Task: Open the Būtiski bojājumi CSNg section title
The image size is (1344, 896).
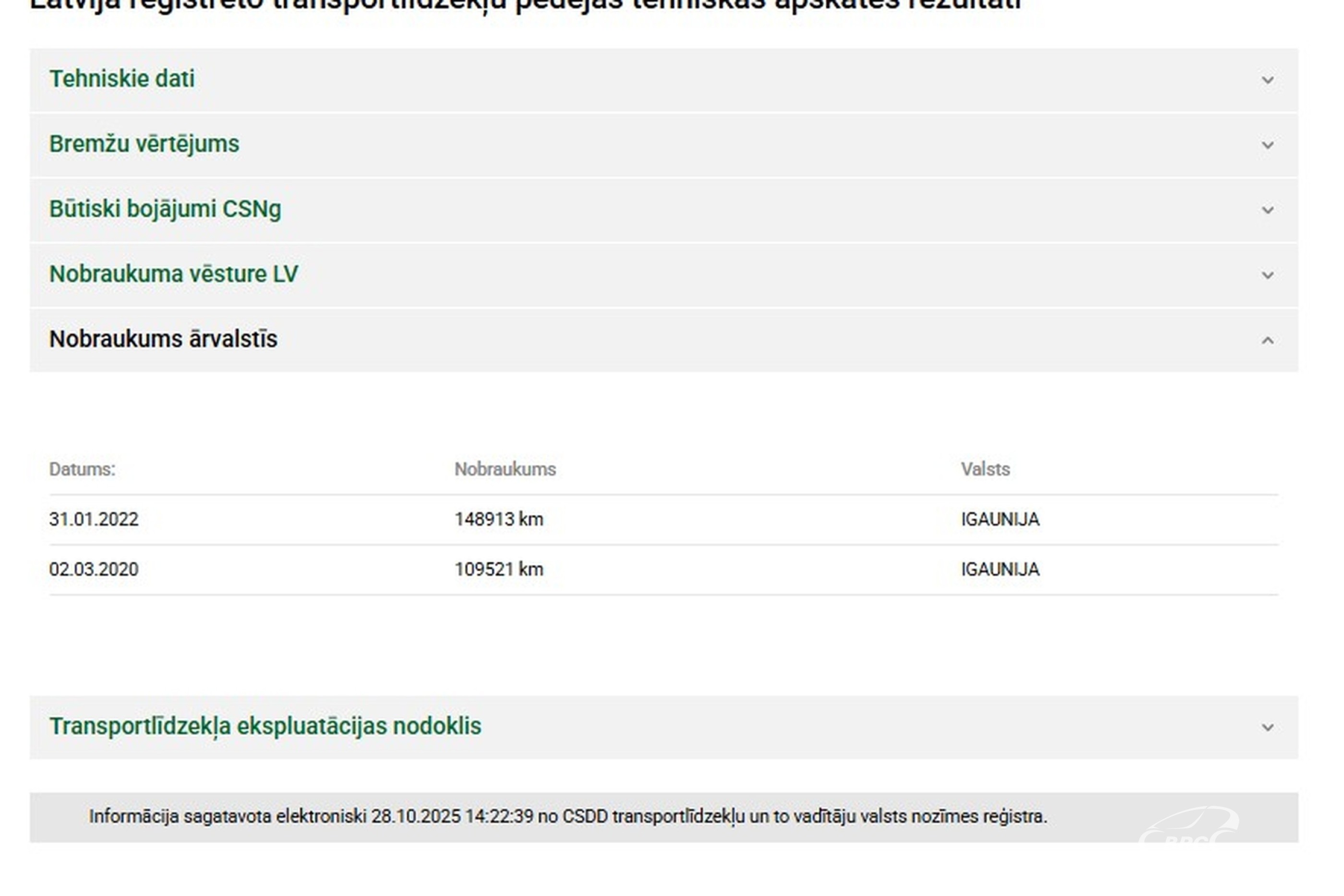Action: pyautogui.click(x=165, y=209)
